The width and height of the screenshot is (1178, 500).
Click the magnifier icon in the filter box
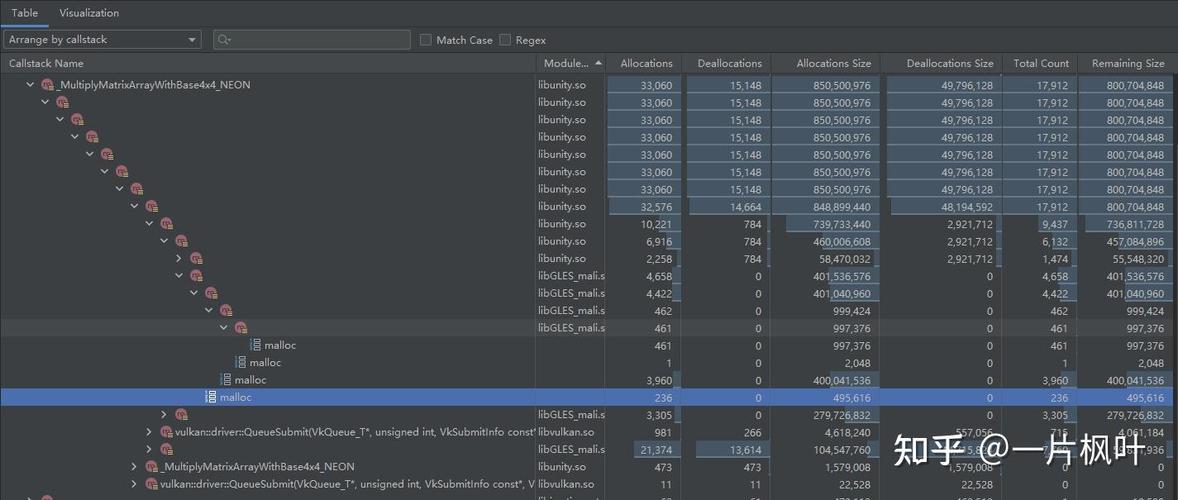(224, 40)
